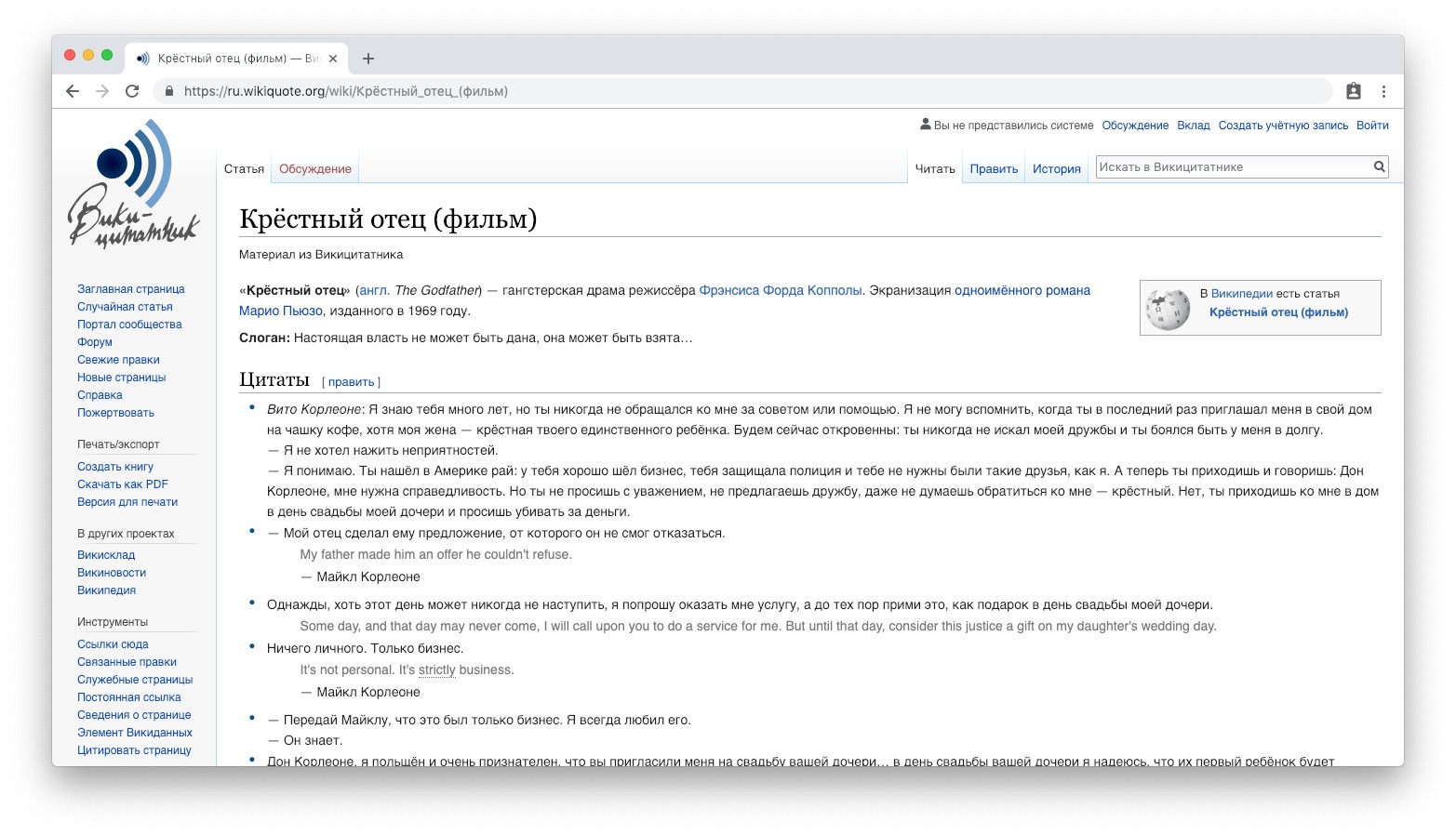Screen dimensions: 1456x835
Task: Select the Править tab
Action: [994, 169]
